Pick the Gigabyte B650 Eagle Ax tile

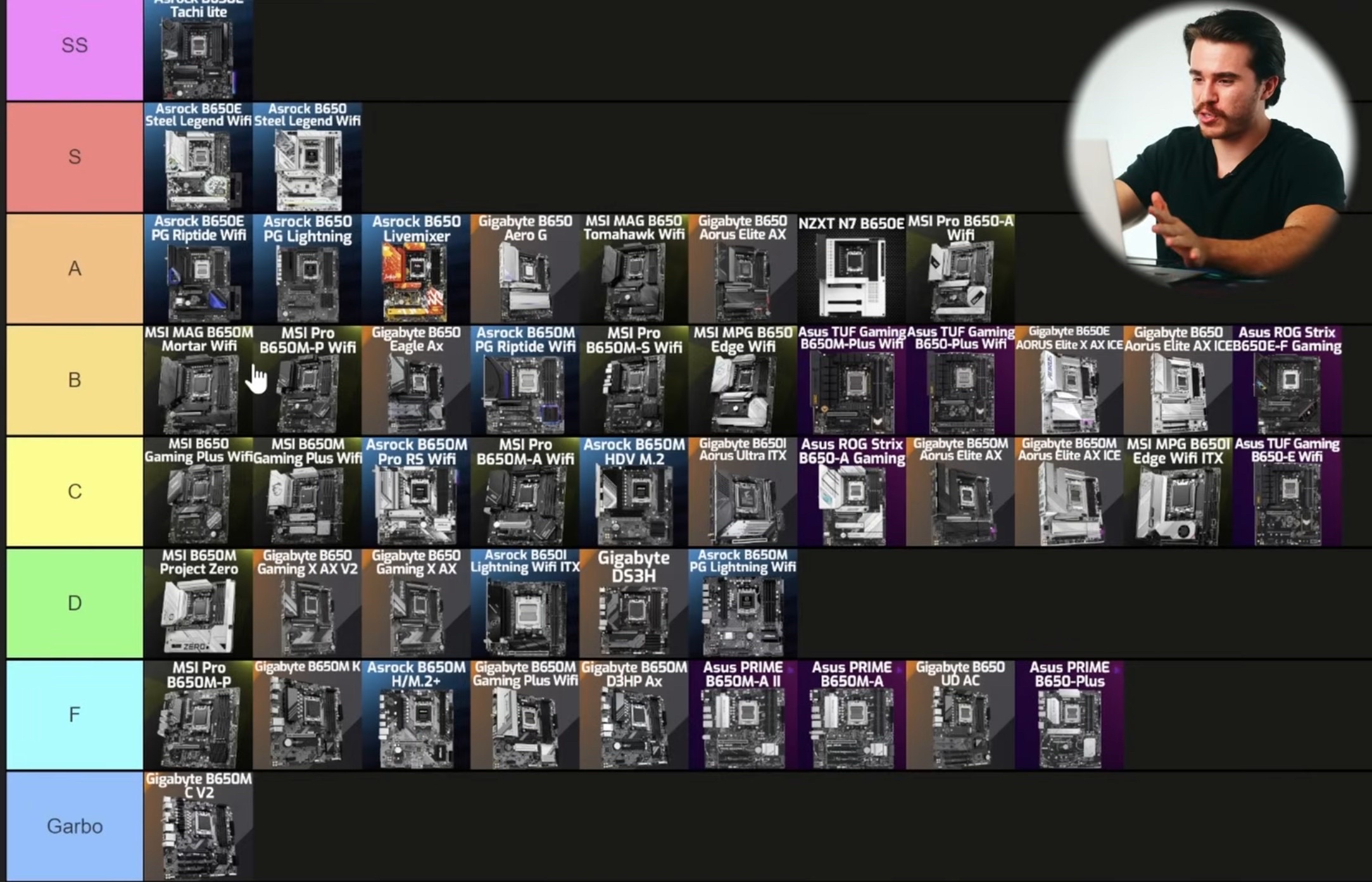coord(416,380)
